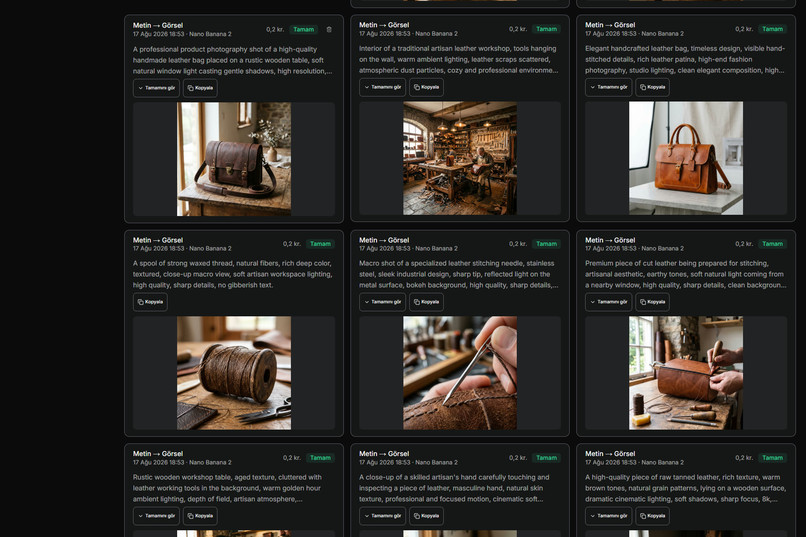Open the needle stitching leather macro image
The height and width of the screenshot is (537, 806).
[460, 373]
